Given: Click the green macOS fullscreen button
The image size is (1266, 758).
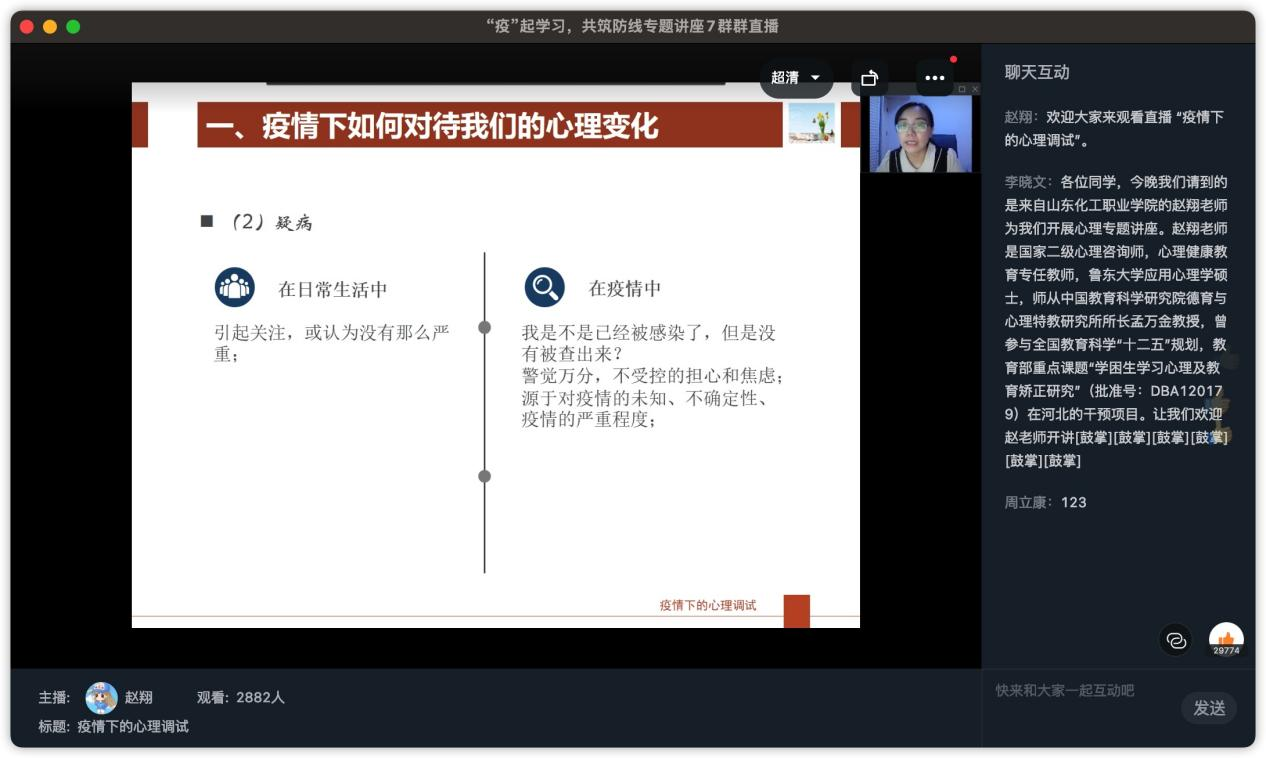Looking at the screenshot, I should coord(73,27).
